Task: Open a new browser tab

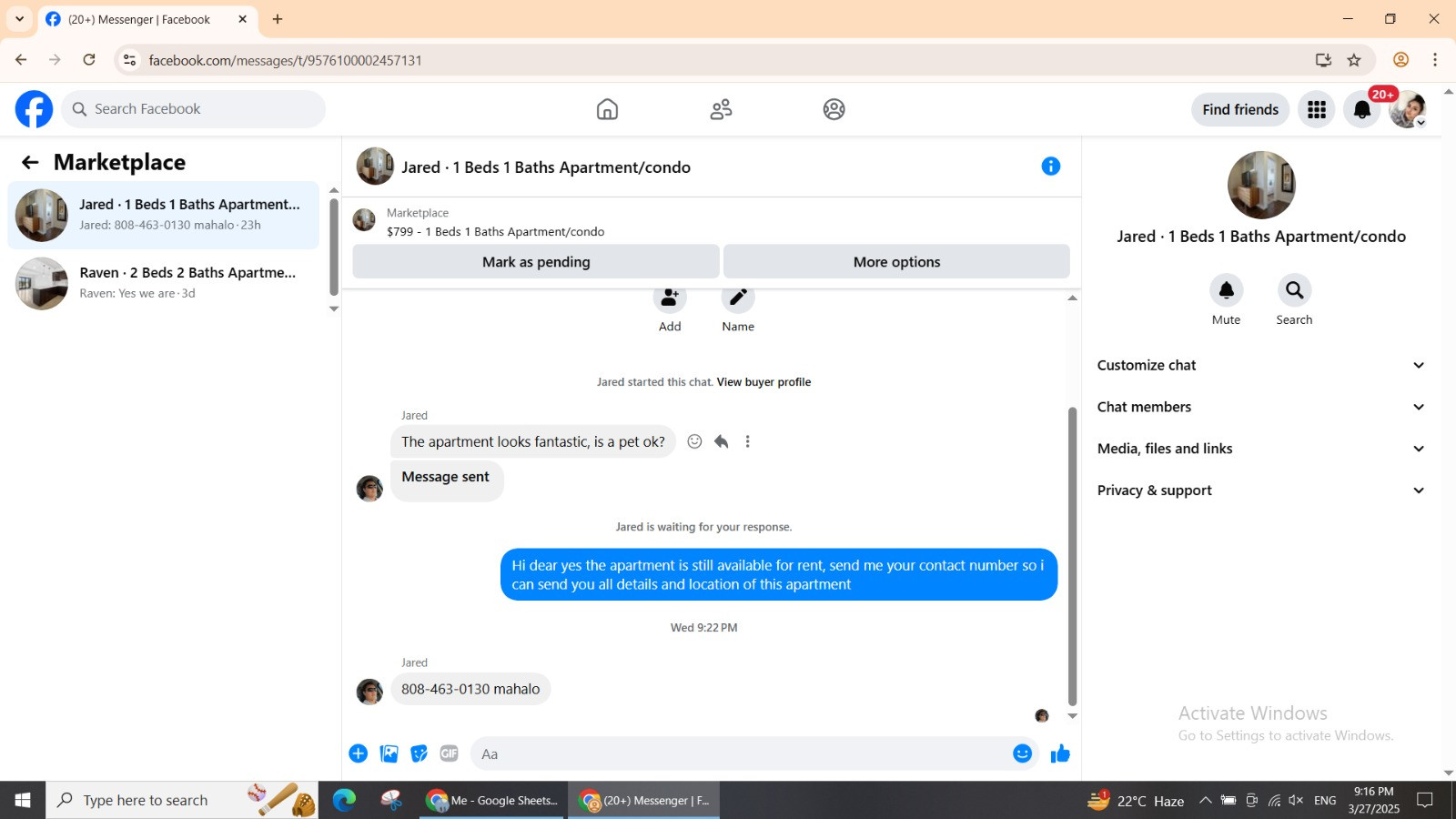Action: tap(278, 19)
